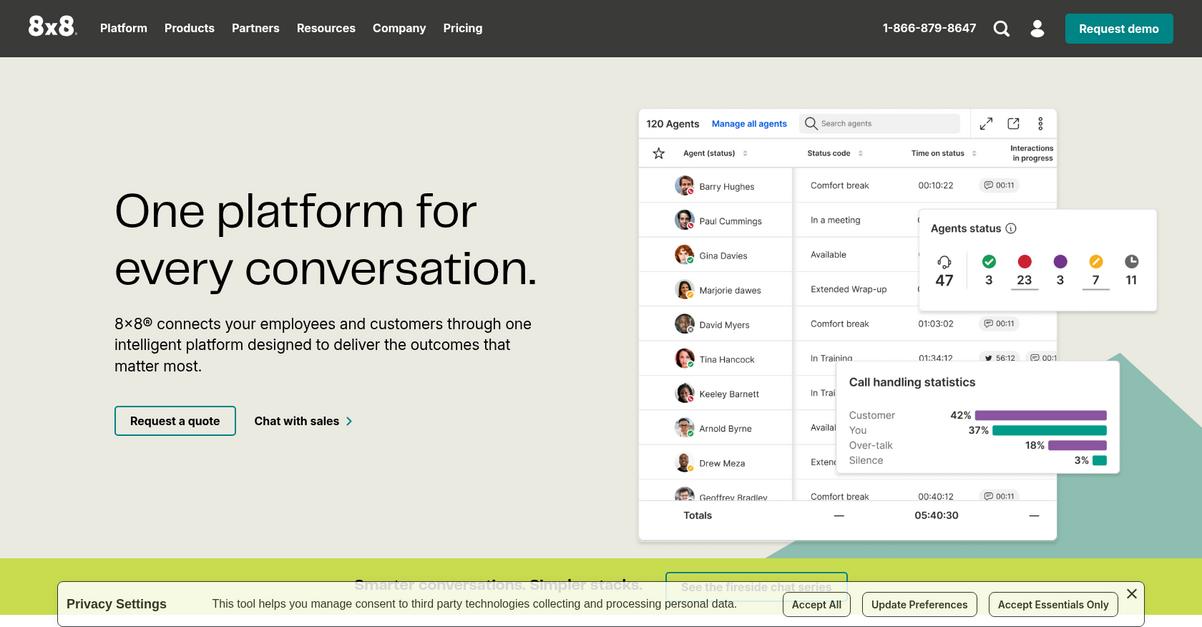1202x627 pixels.
Task: Click the chat 00:11 badge in David Myers row
Action: (999, 324)
